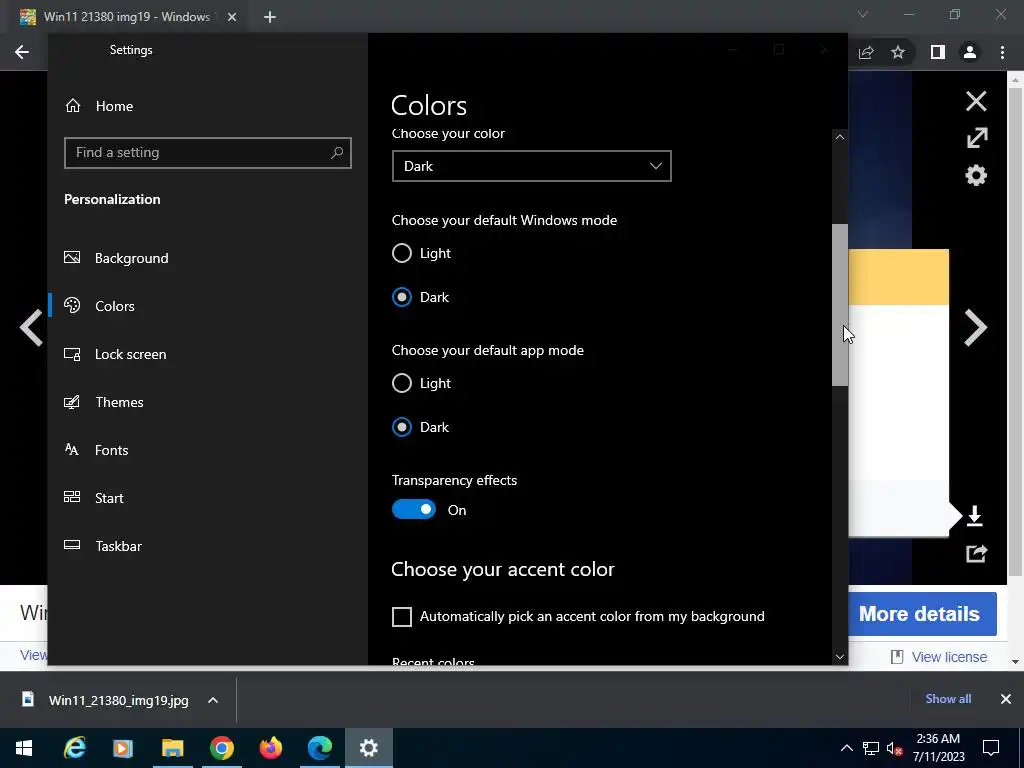
Task: Click muted volume tray icon
Action: pos(895,748)
